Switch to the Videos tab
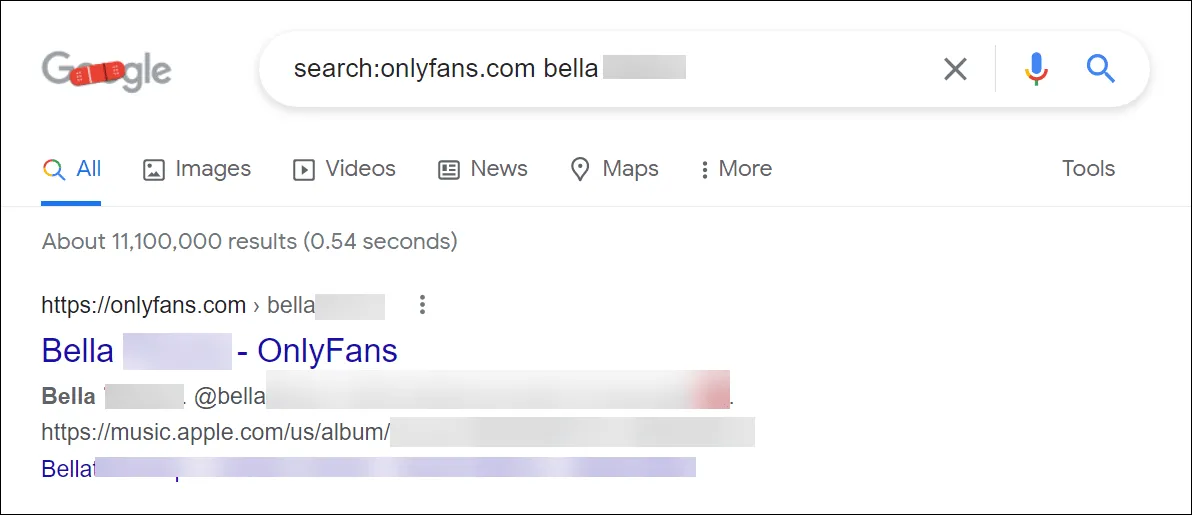 360,169
